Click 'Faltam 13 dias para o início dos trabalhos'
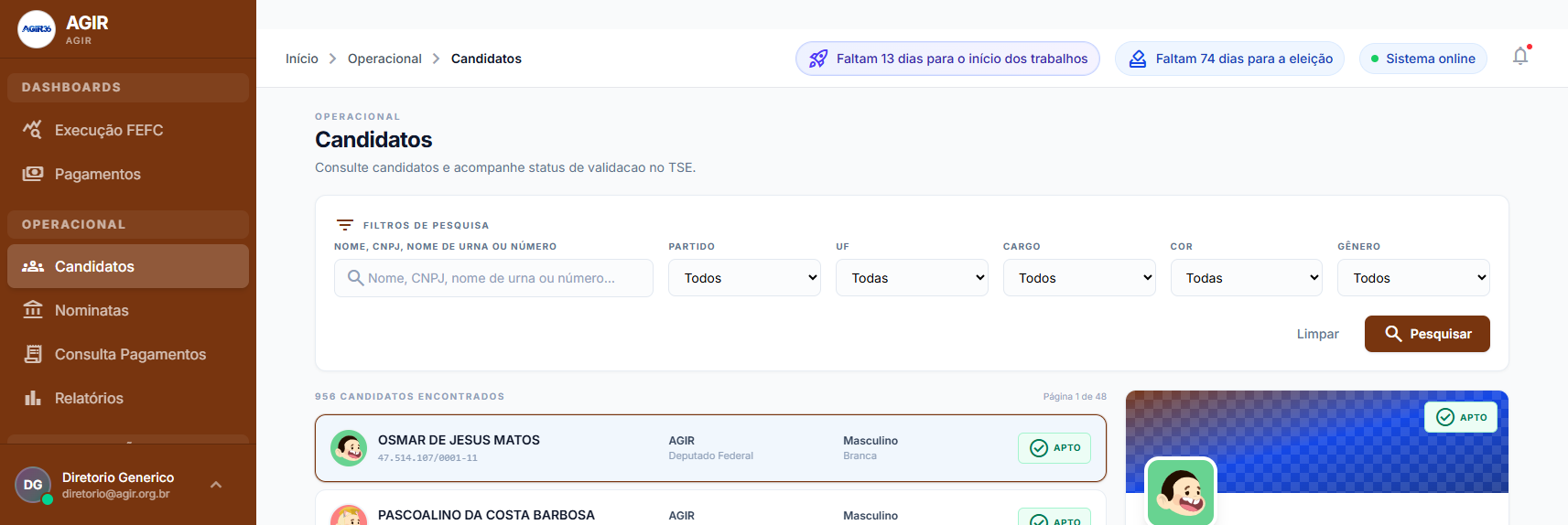The image size is (1568, 525). pos(947,59)
